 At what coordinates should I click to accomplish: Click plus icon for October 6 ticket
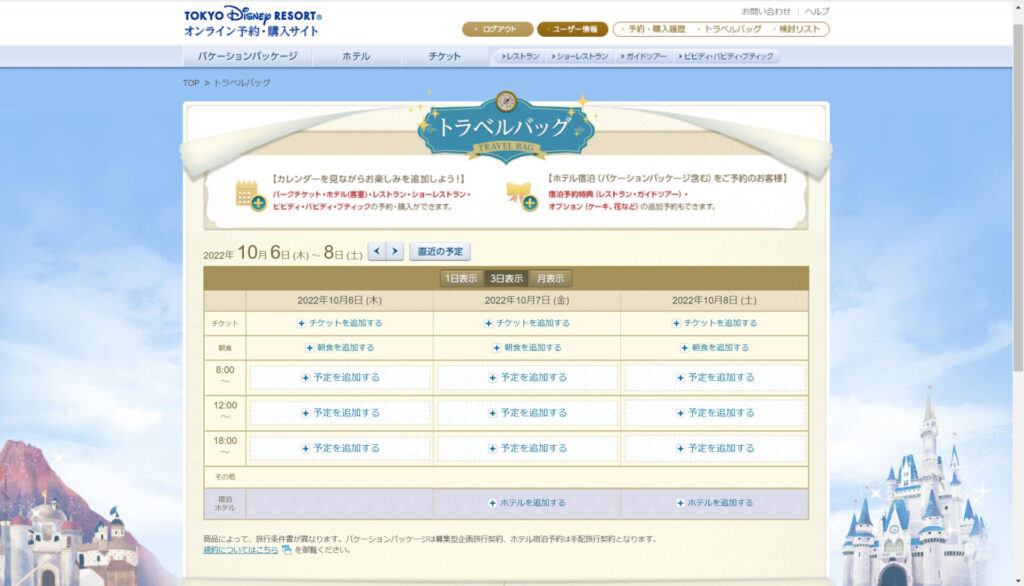tap(301, 323)
